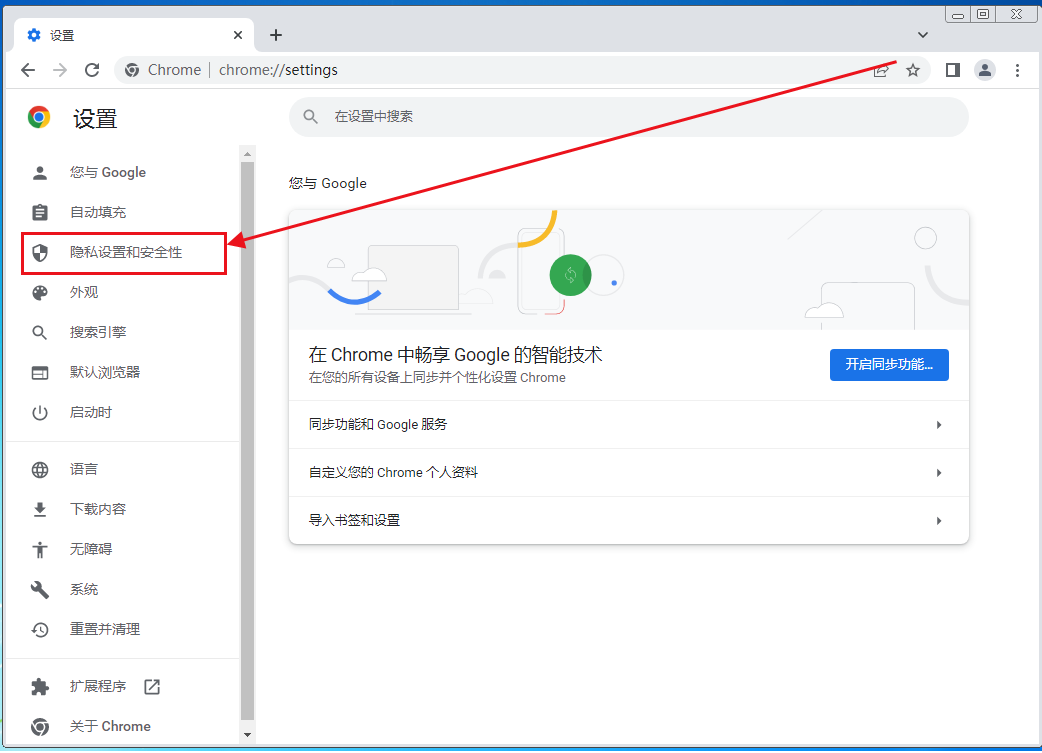Click the accessibility icon for 无障碍

pos(40,549)
